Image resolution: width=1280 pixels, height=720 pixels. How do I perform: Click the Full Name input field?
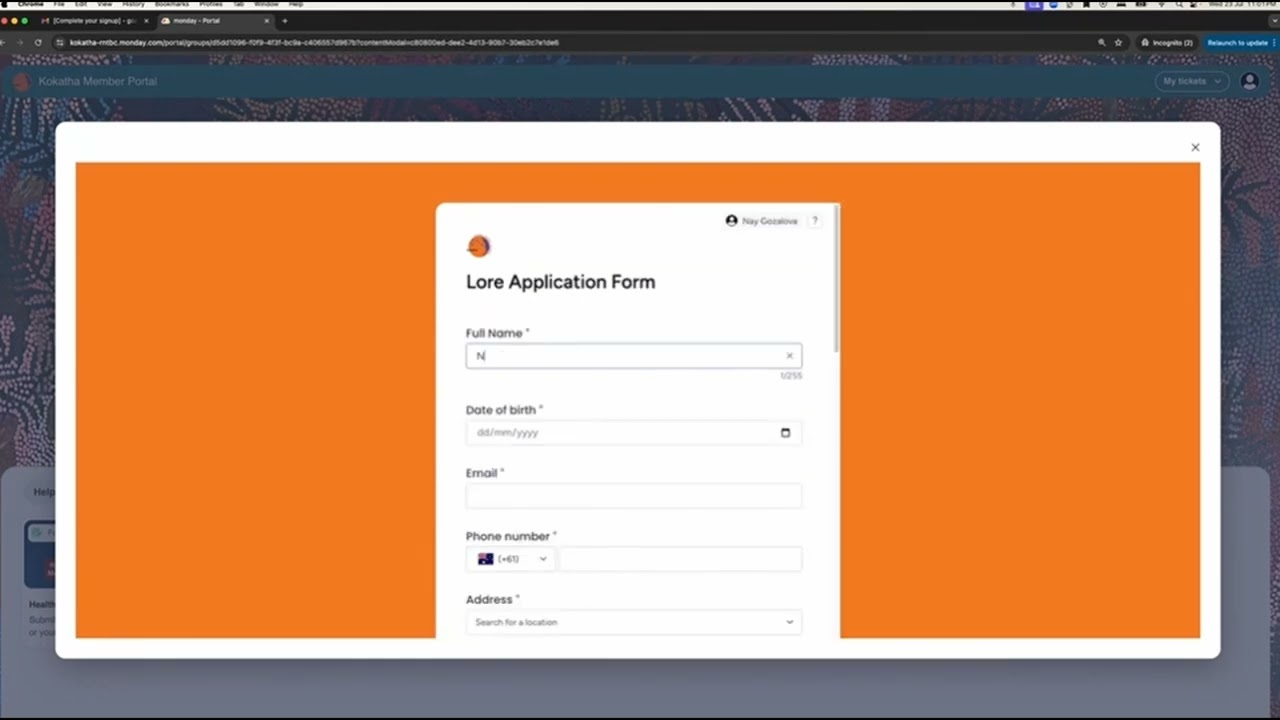tap(633, 356)
